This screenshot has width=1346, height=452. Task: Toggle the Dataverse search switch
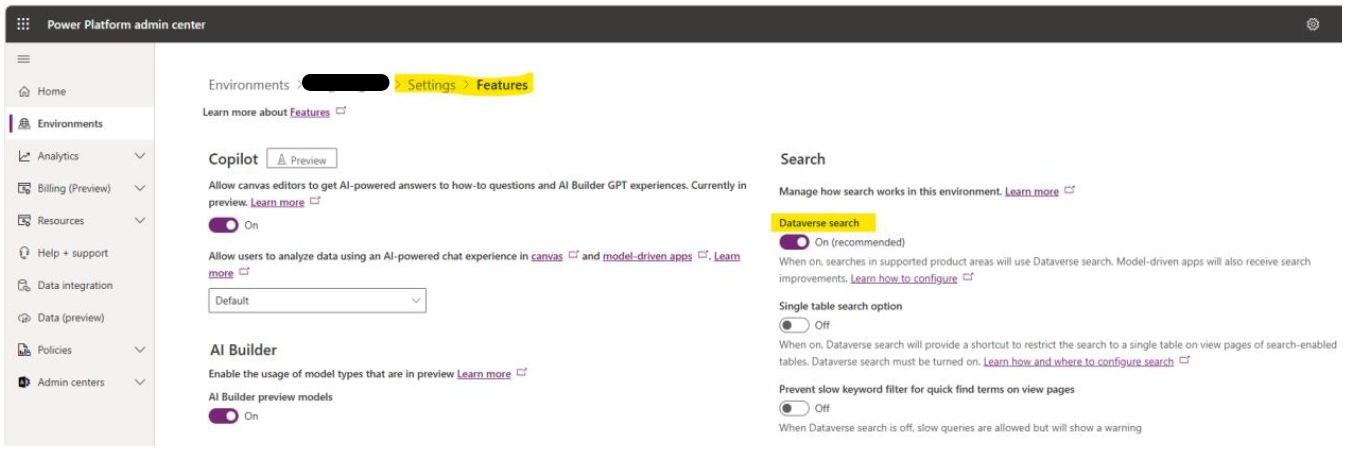[x=794, y=242]
